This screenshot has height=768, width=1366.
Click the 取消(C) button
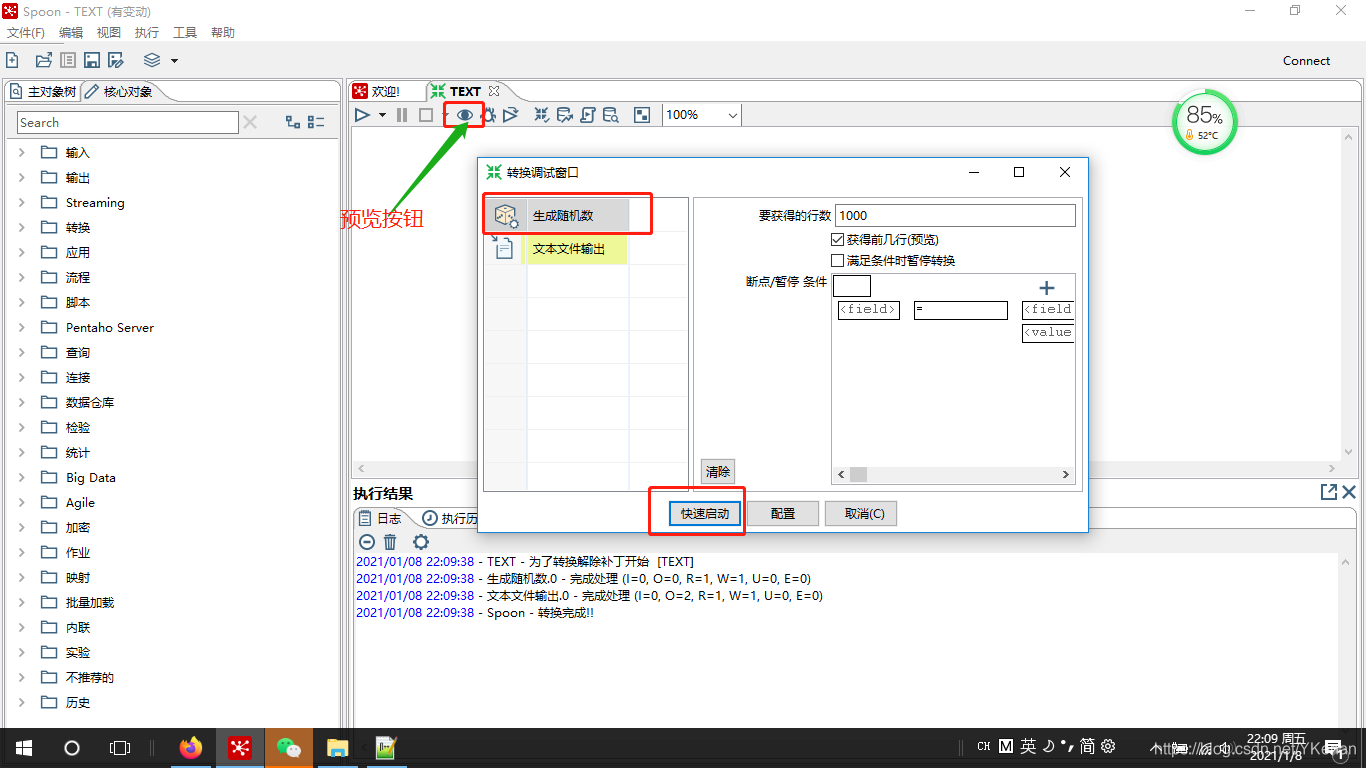pos(860,513)
